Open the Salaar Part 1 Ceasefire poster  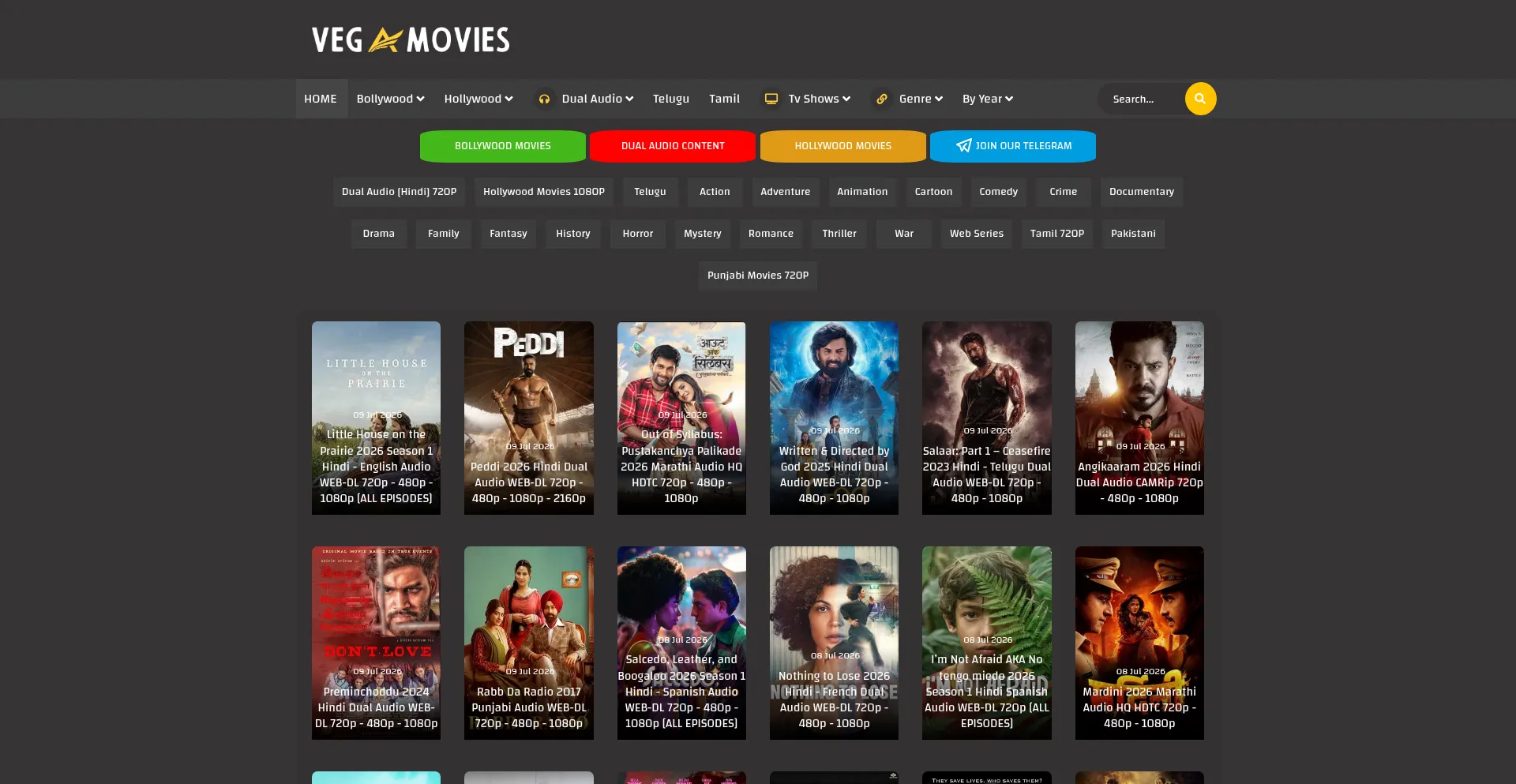[x=987, y=418]
